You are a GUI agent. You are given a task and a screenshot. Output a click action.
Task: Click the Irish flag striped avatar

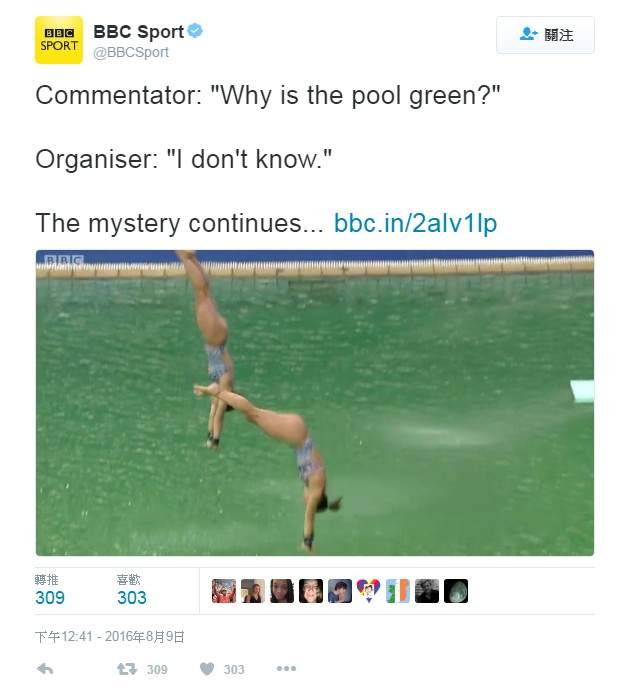[398, 591]
